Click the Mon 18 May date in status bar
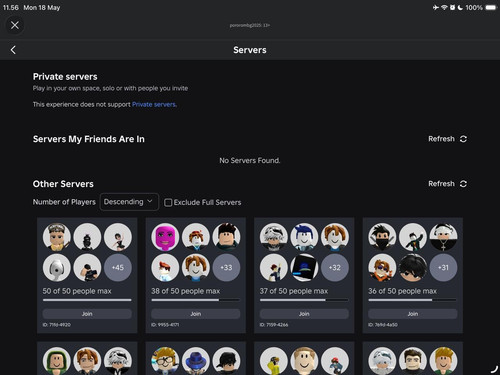 click(42, 7)
